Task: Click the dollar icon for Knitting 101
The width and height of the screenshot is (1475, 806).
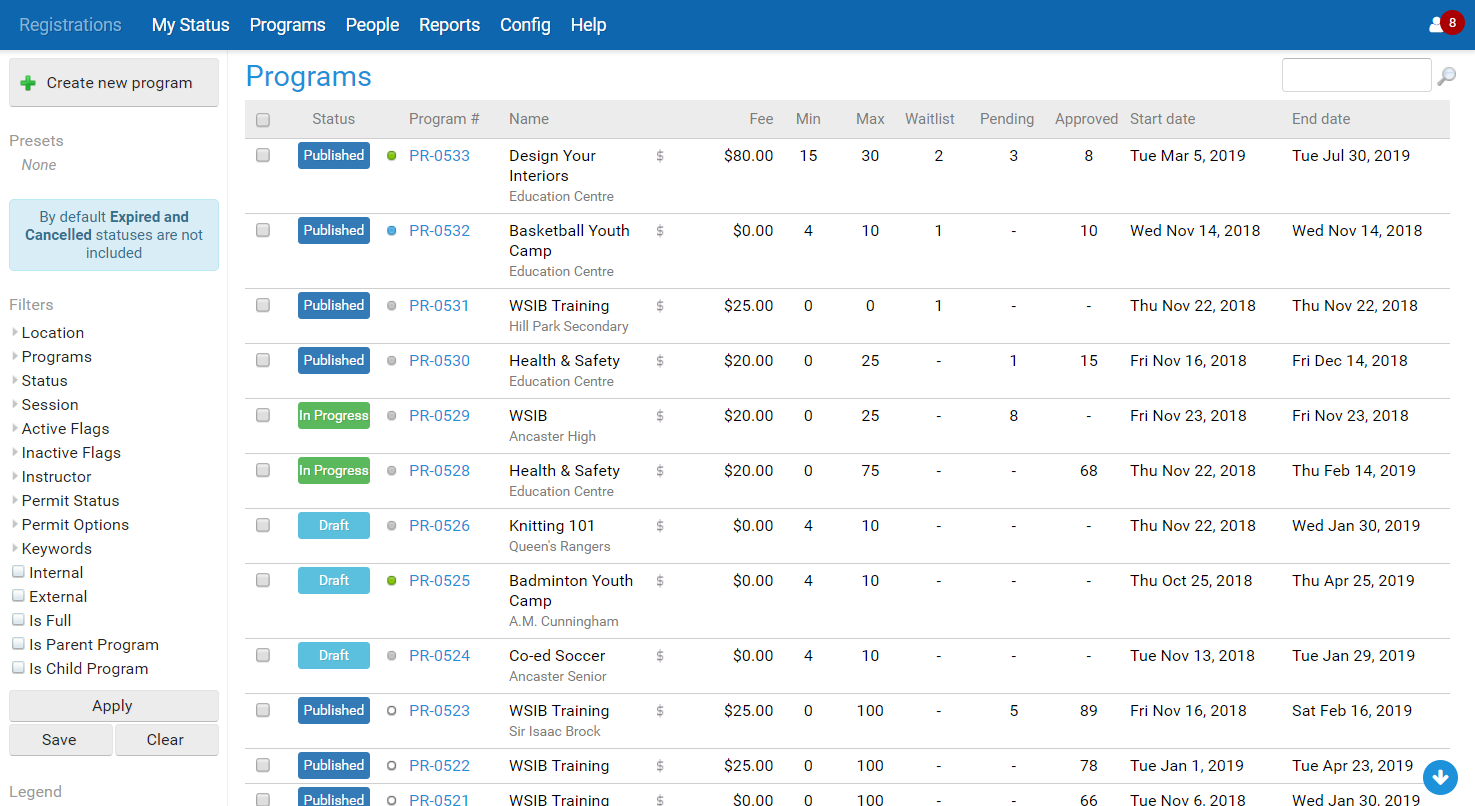Action: pyautogui.click(x=660, y=526)
